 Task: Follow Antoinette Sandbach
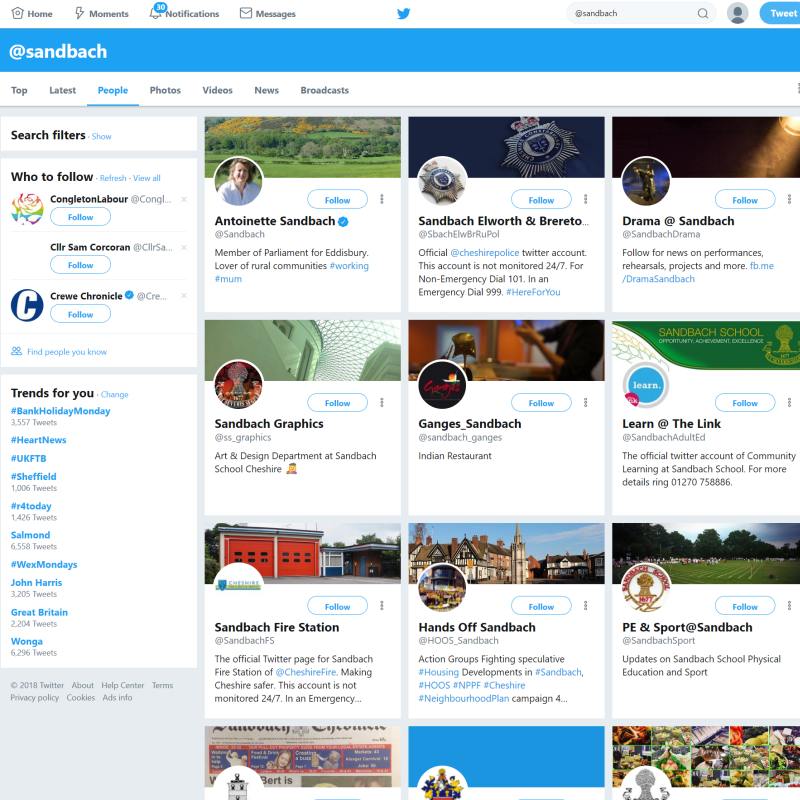337,199
